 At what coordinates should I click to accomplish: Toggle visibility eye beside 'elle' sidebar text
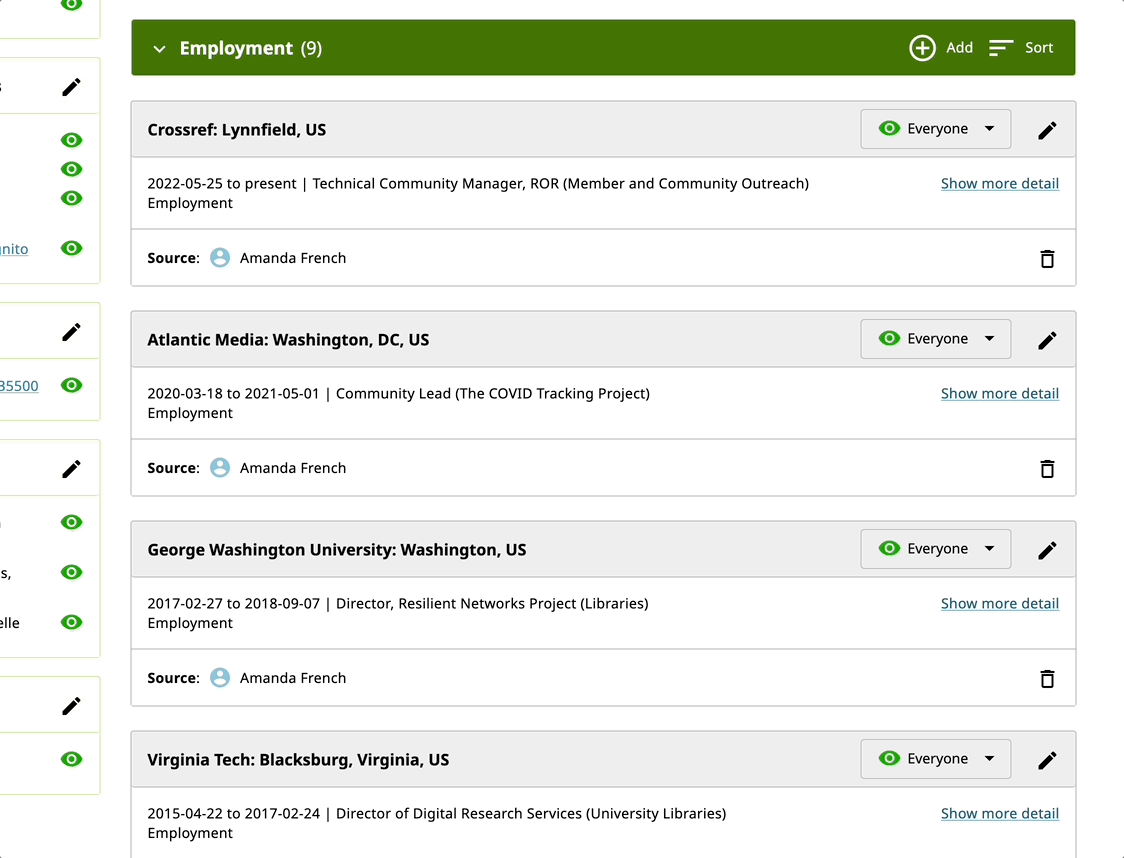point(72,622)
